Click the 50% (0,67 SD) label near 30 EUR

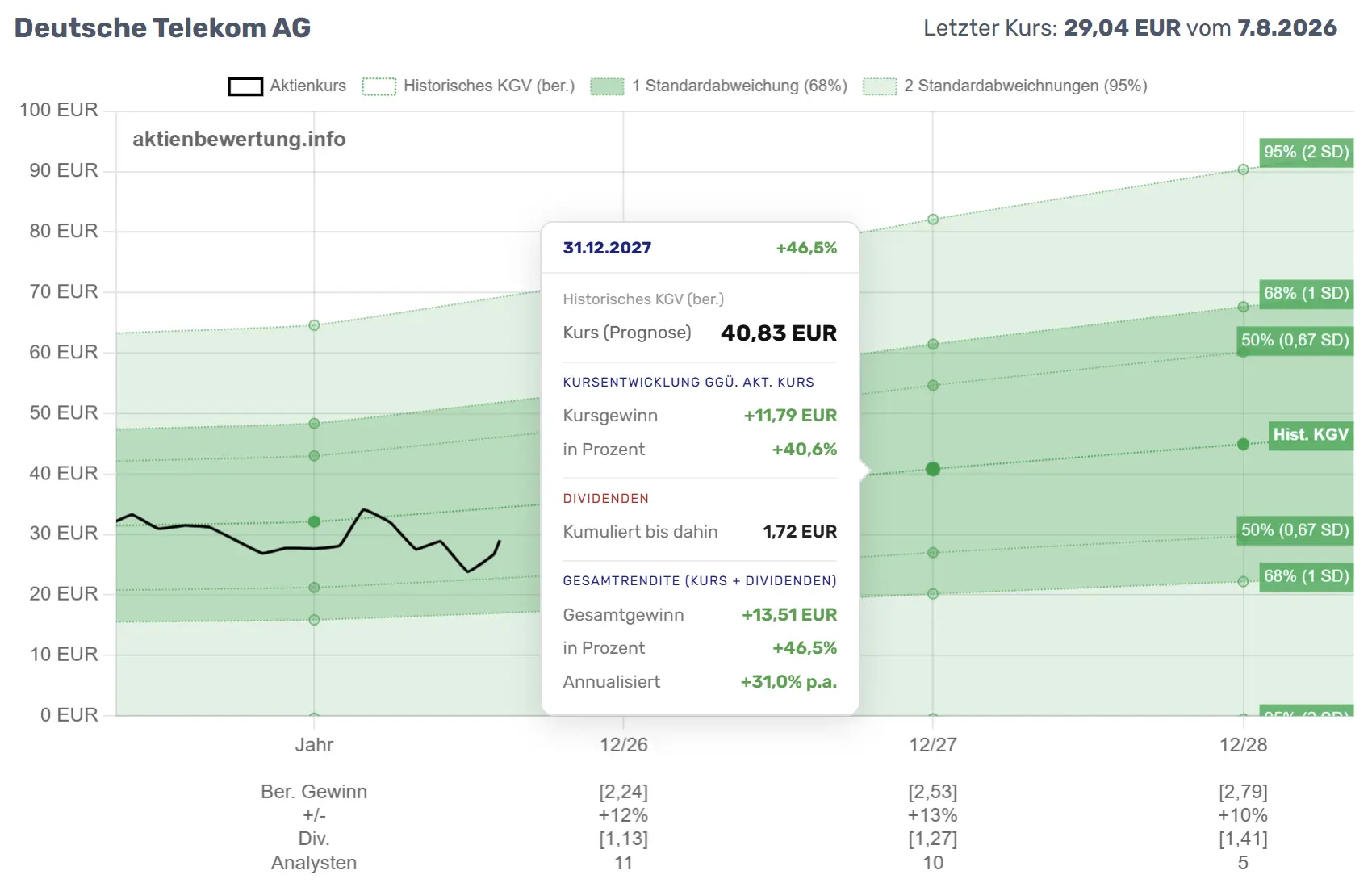[x=1295, y=530]
